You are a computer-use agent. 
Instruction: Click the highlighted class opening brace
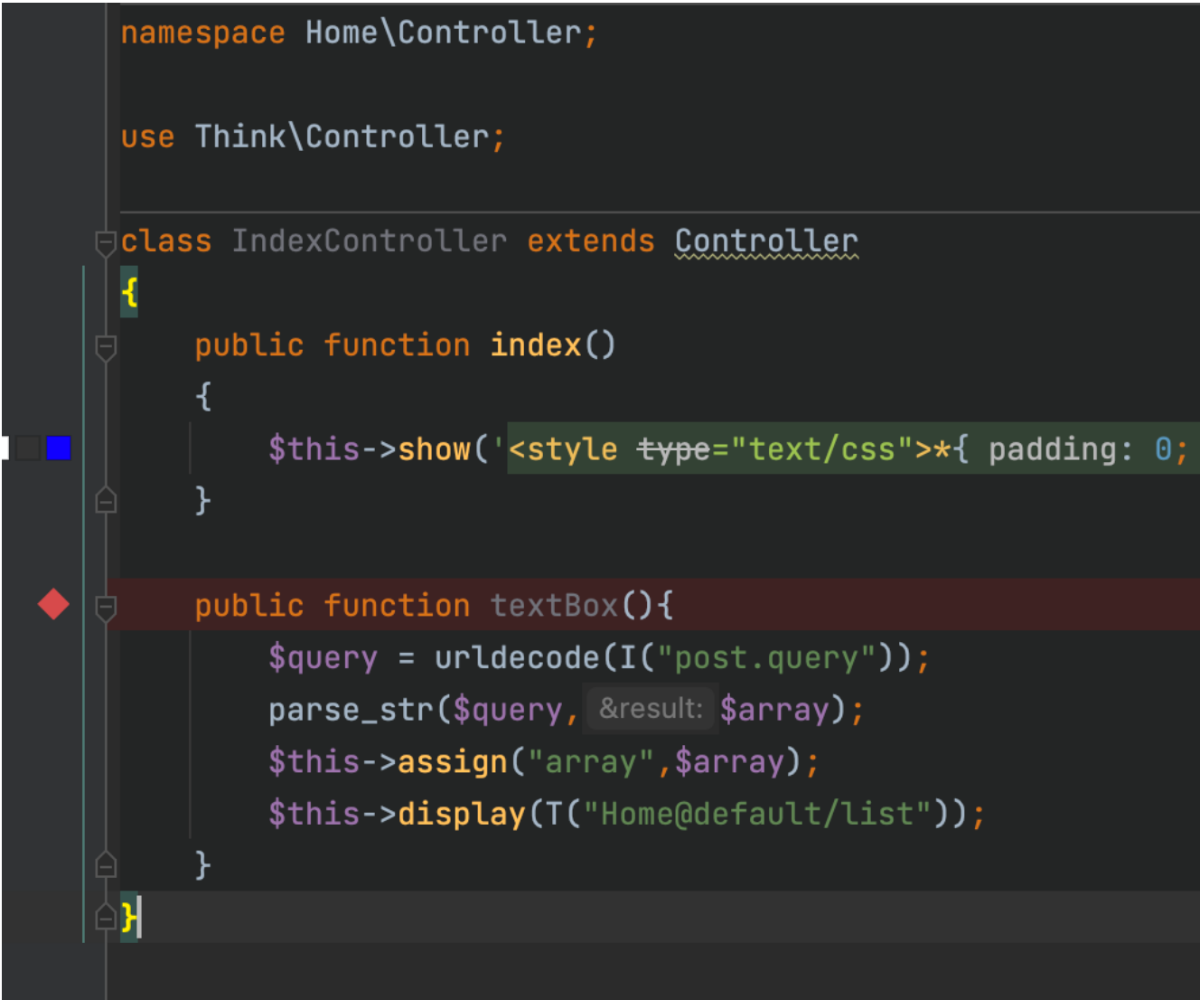[128, 293]
